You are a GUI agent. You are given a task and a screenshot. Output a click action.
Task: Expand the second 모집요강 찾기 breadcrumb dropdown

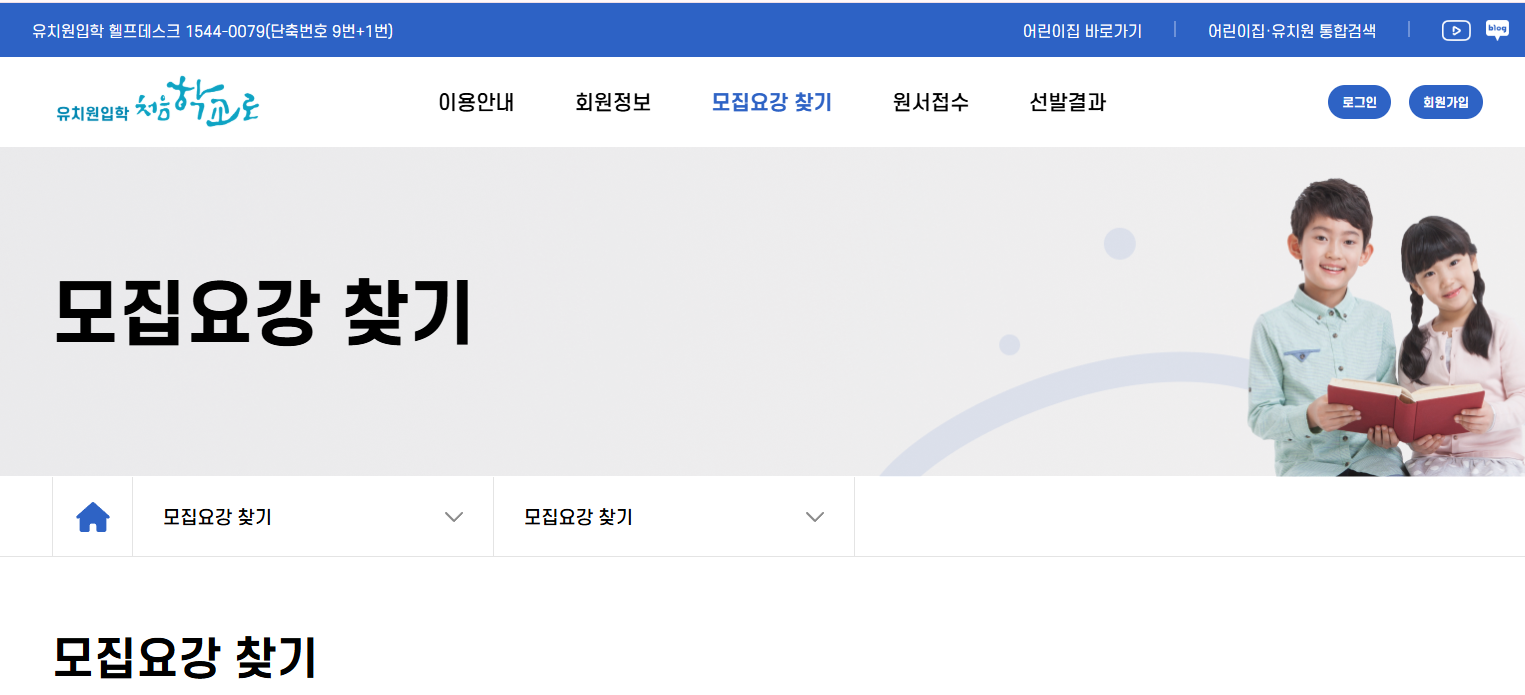click(x=815, y=516)
